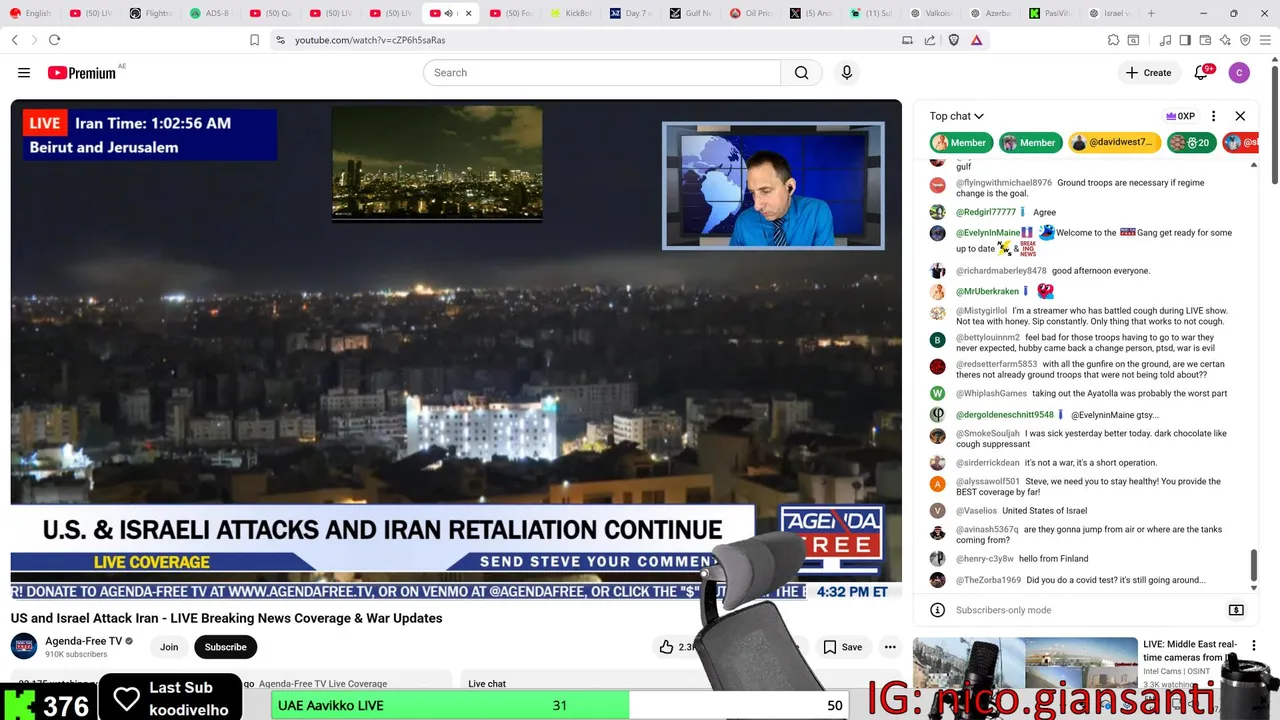Click the YouTube search magnifier button

(x=801, y=73)
